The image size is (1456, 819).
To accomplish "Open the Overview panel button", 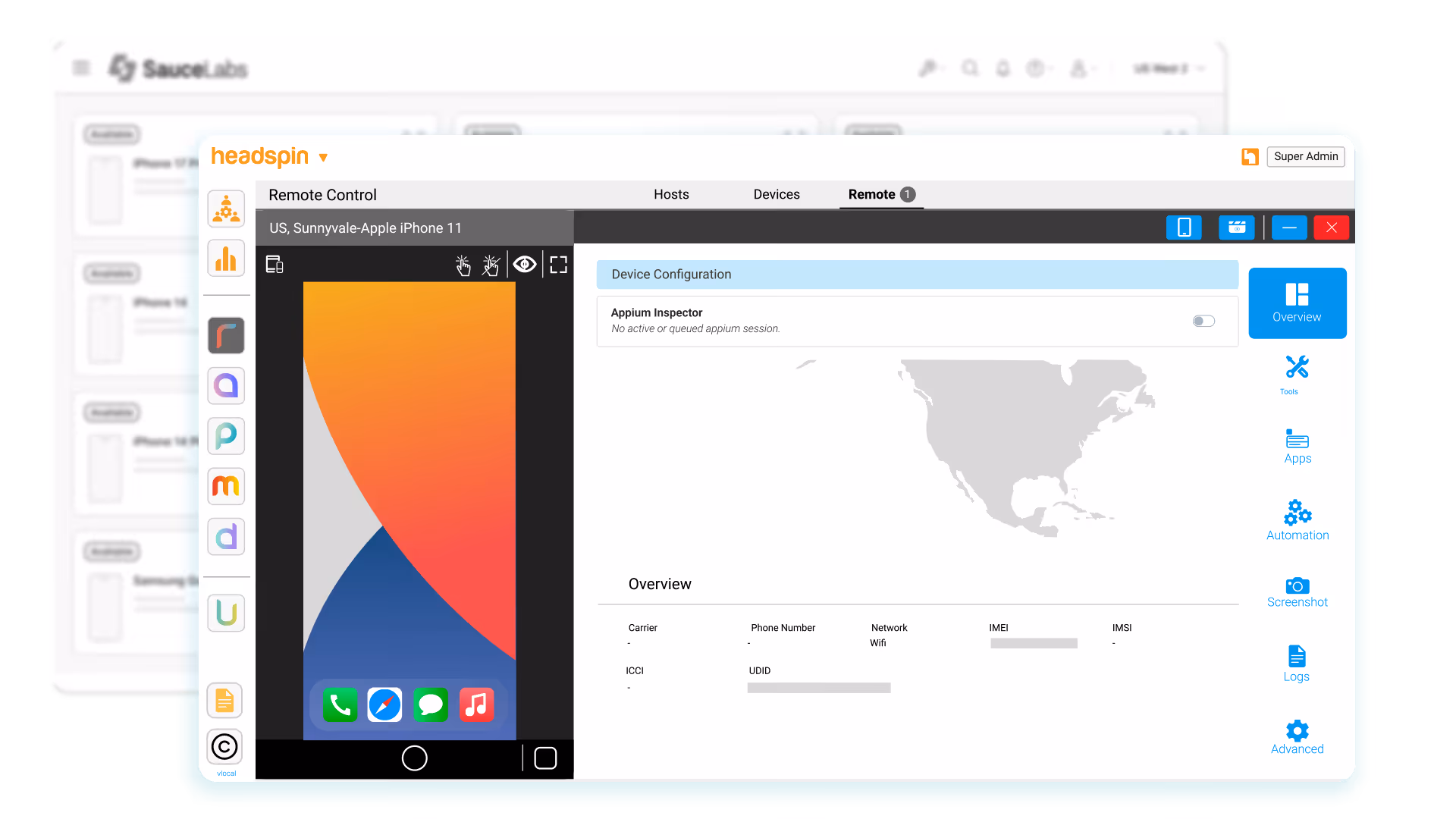I will [x=1297, y=303].
